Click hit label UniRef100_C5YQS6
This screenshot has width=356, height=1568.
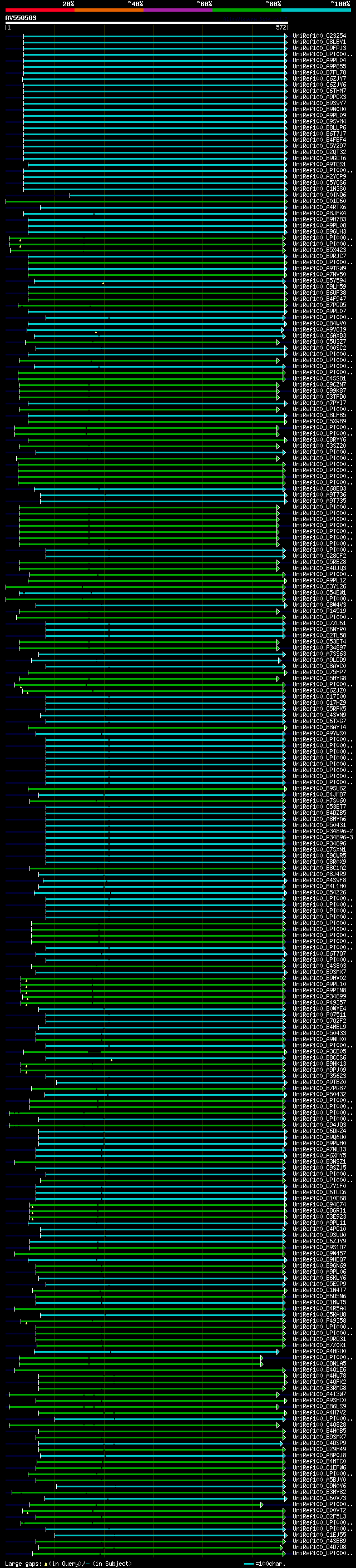pos(319,182)
